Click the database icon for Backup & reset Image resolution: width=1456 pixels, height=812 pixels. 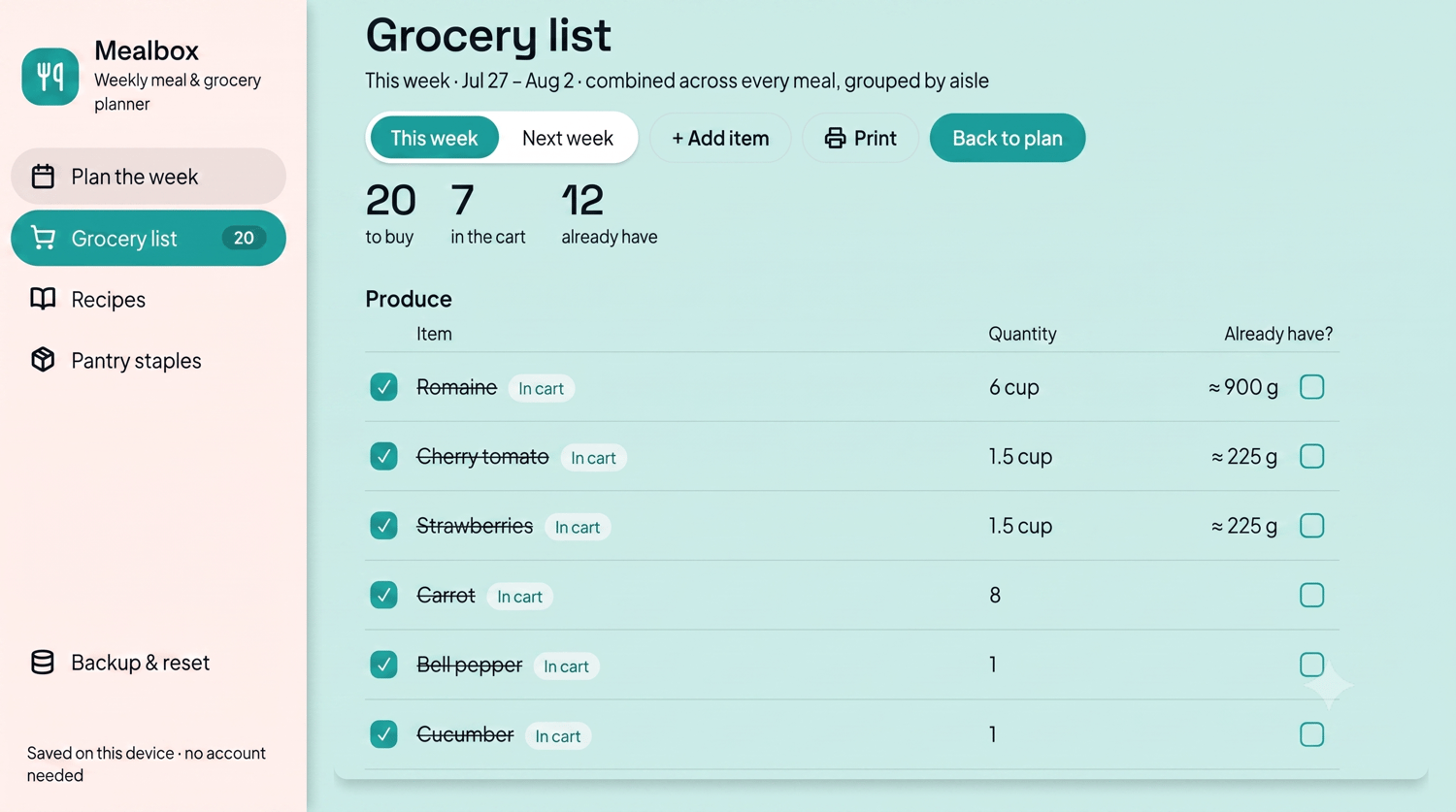coord(43,662)
